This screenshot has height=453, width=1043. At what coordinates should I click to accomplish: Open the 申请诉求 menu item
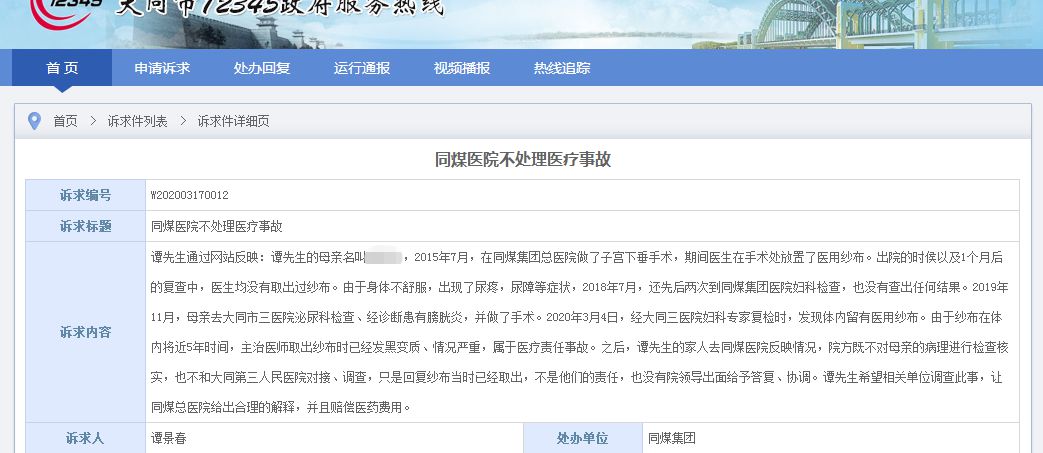tap(162, 68)
